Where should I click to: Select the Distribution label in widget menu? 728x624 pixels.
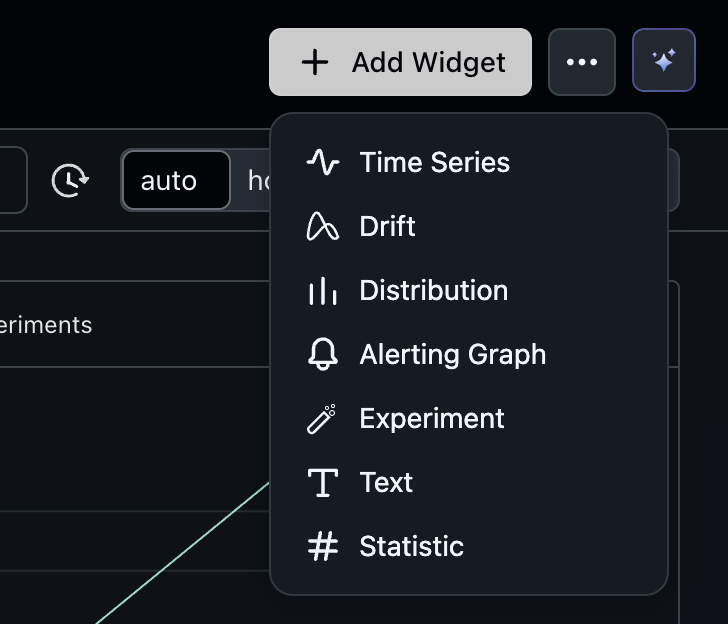point(434,291)
